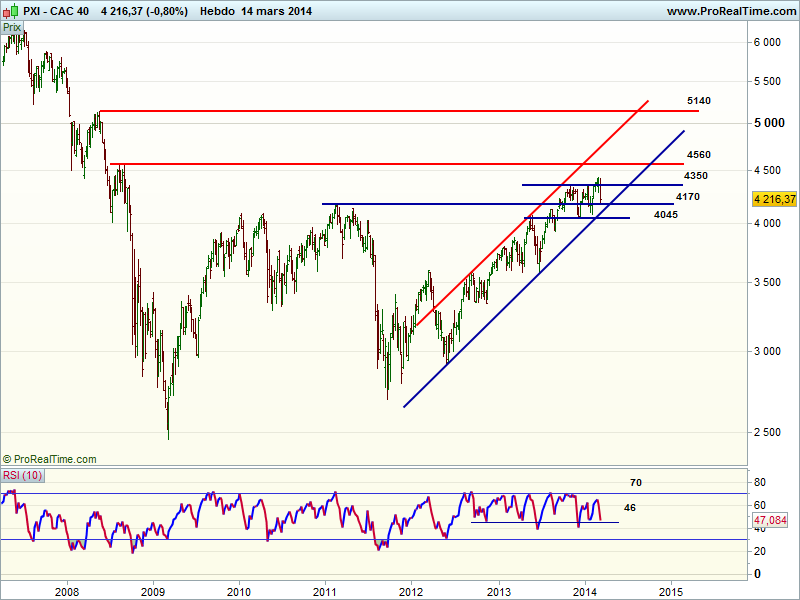Click the RSI (10) indicator label
This screenshot has width=800, height=600.
coord(24,475)
